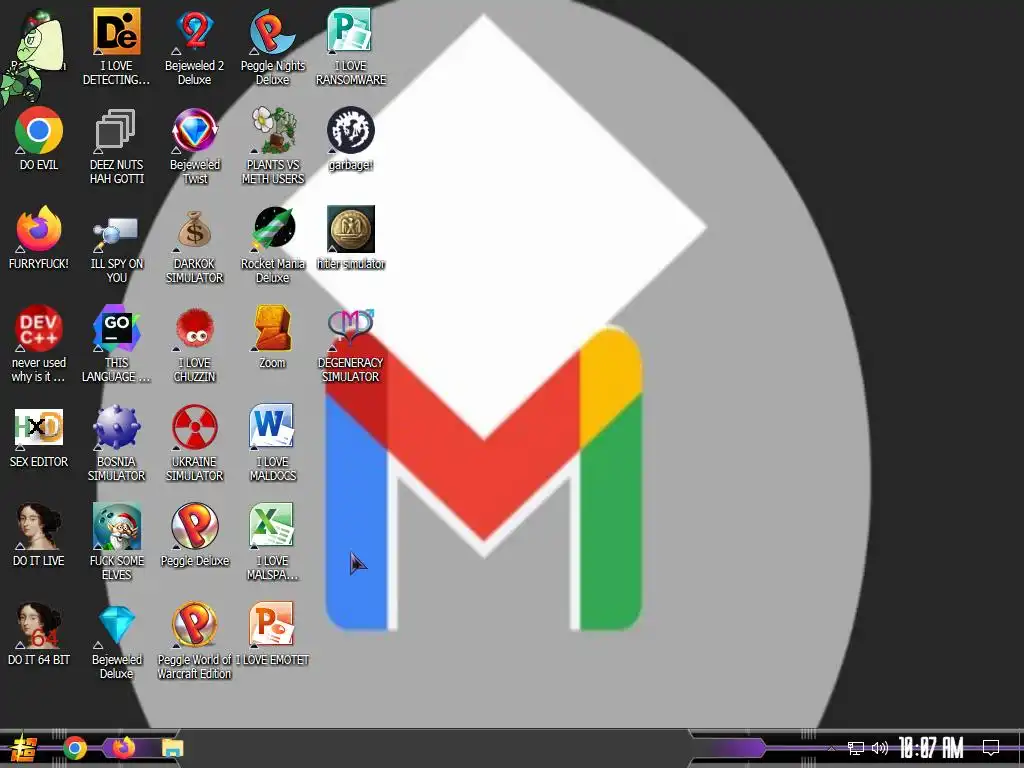Select the Dev C++ desktop shortcut
Image resolution: width=1024 pixels, height=768 pixels.
click(x=39, y=328)
